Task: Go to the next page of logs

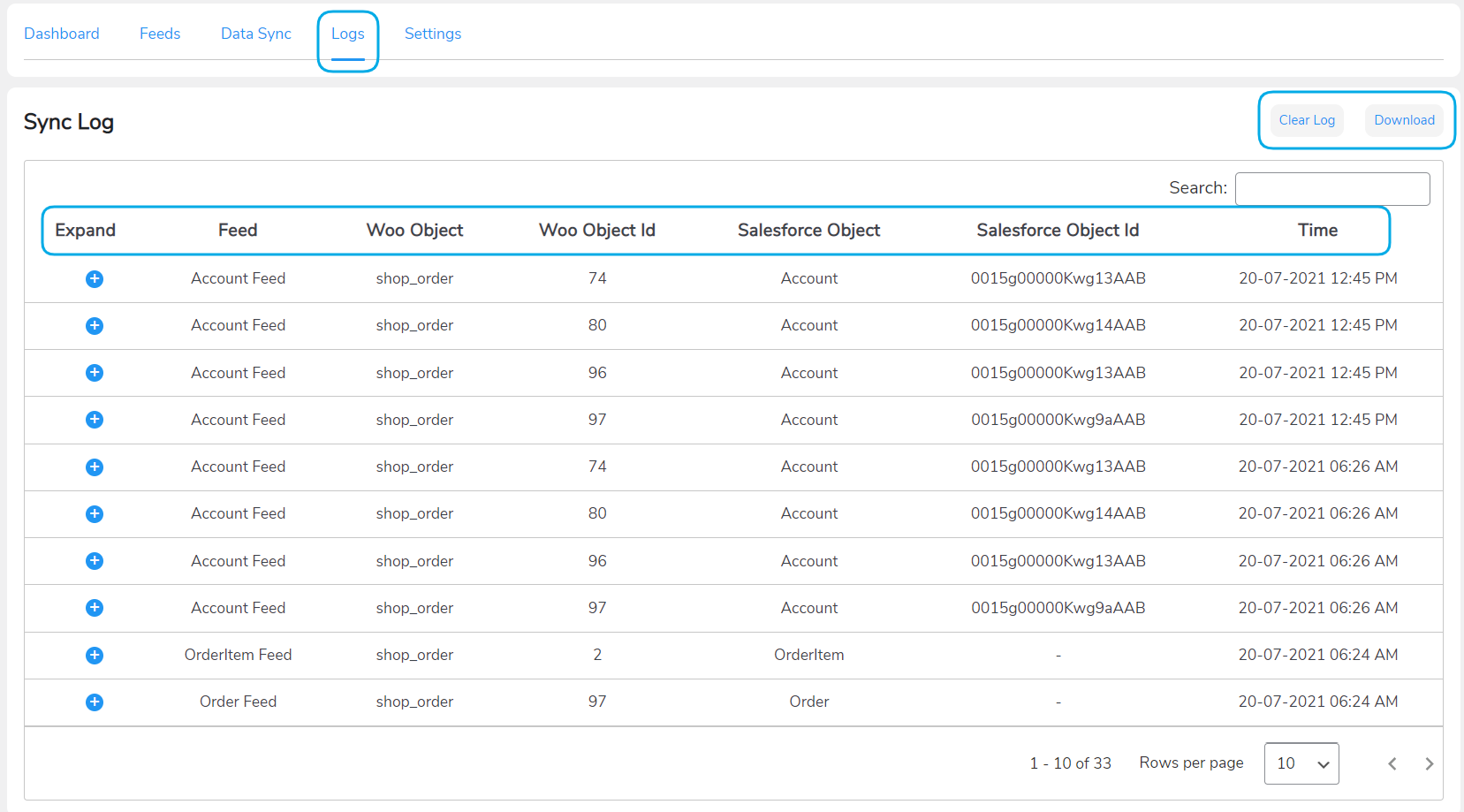Action: tap(1429, 763)
